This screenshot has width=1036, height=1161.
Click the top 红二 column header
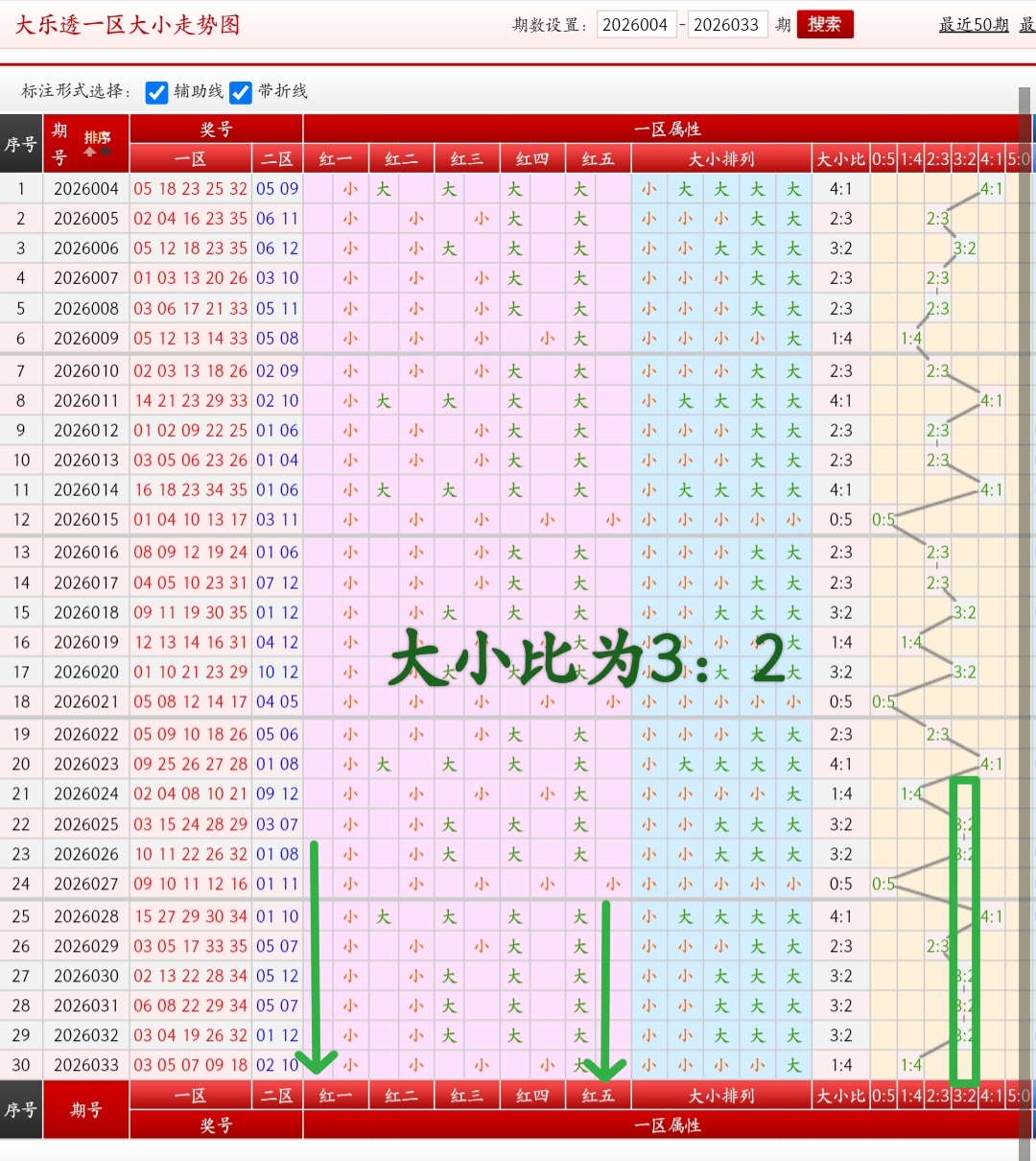tap(401, 158)
